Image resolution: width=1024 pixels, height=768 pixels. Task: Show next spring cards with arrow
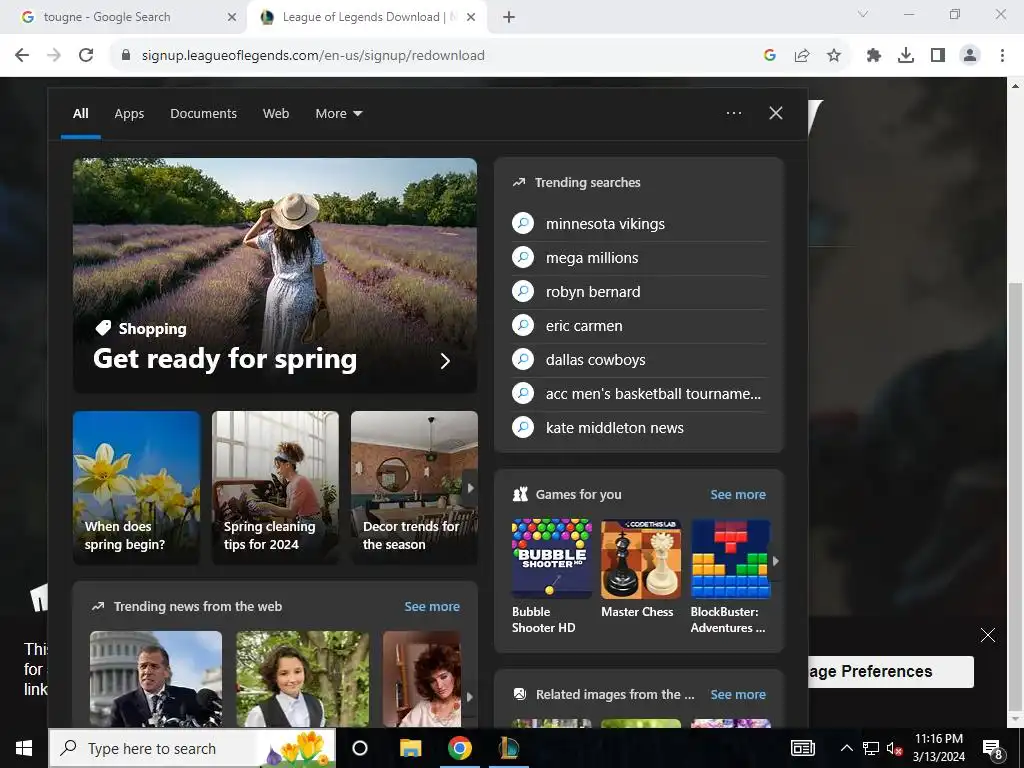470,488
